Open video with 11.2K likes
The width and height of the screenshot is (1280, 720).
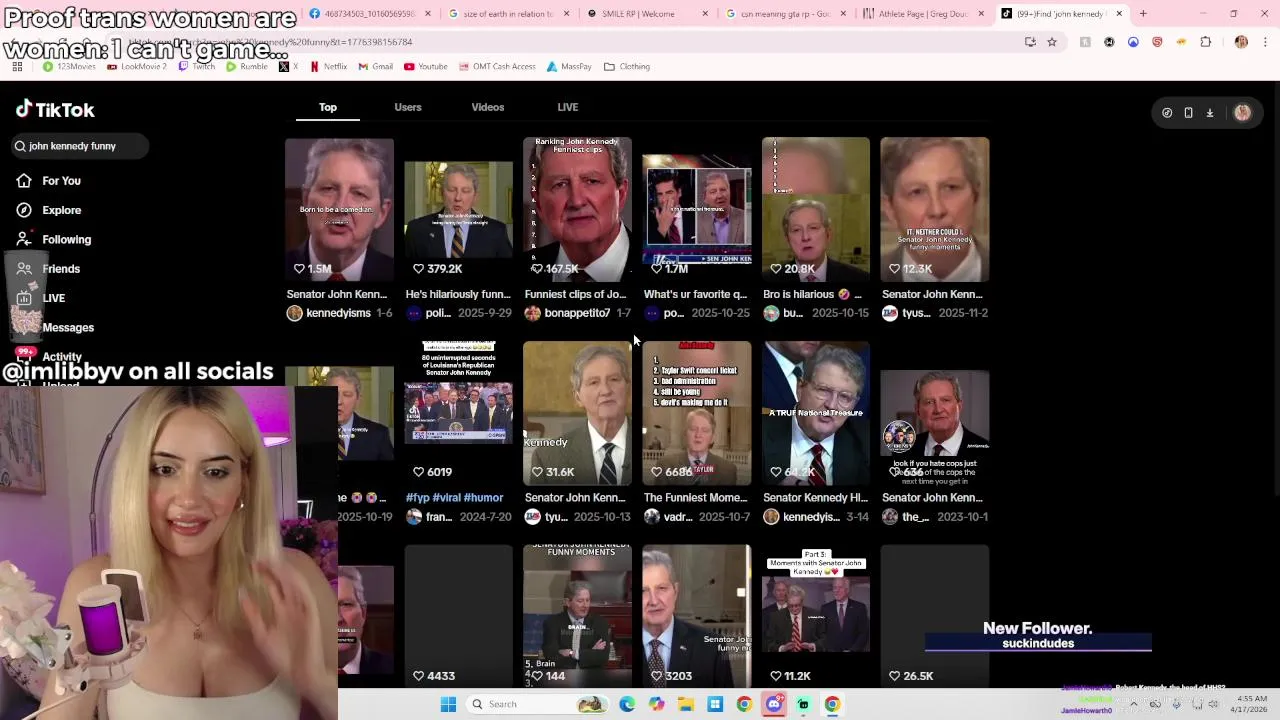[816, 617]
